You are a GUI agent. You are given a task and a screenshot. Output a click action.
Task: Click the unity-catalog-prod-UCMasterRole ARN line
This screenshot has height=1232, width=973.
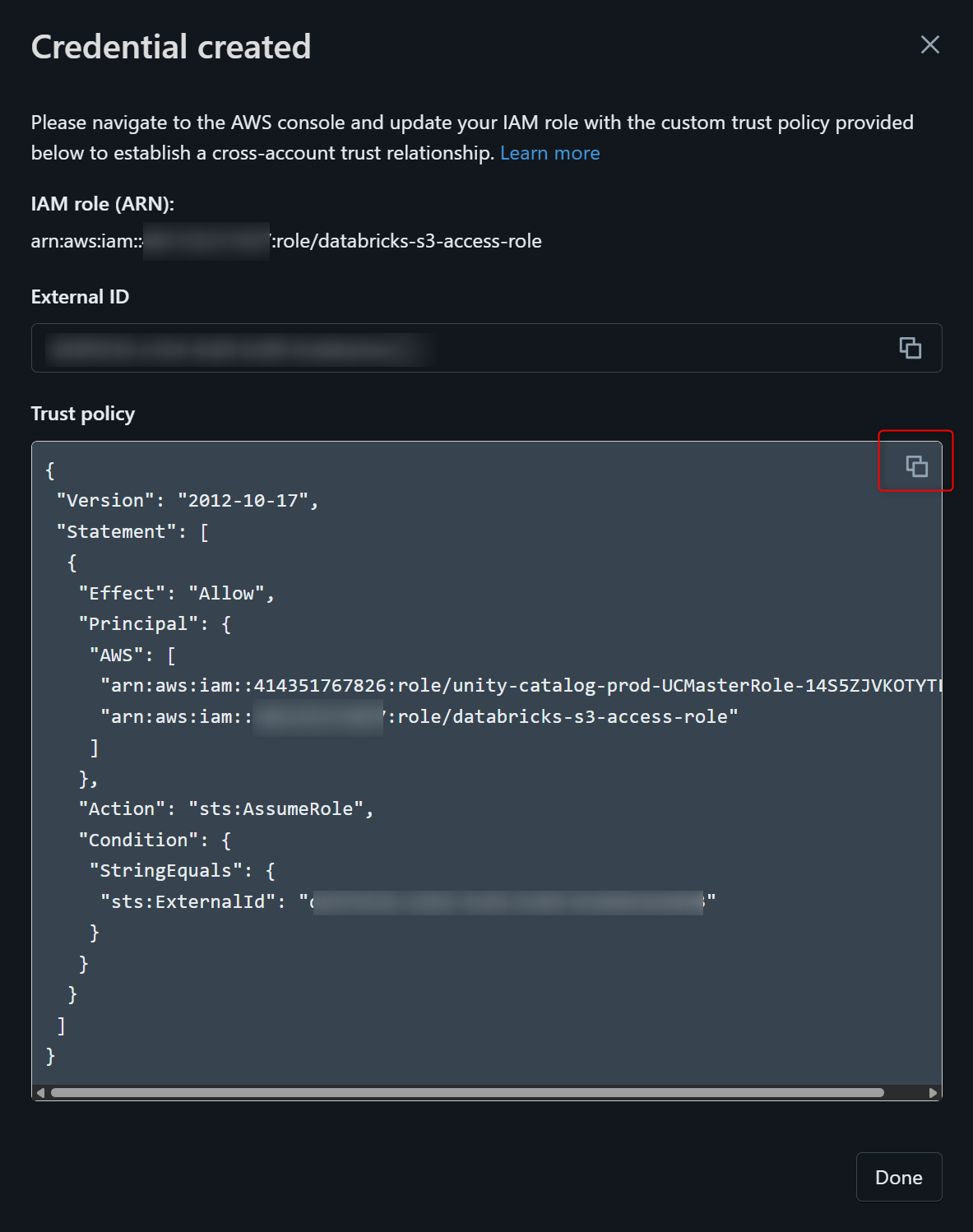(521, 685)
